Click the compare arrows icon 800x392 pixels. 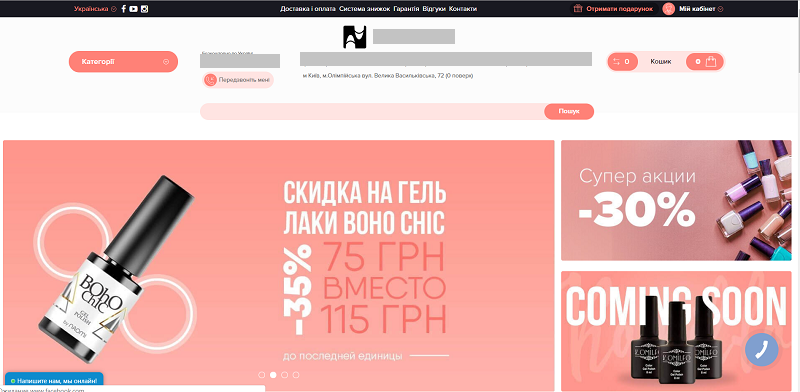coord(617,62)
